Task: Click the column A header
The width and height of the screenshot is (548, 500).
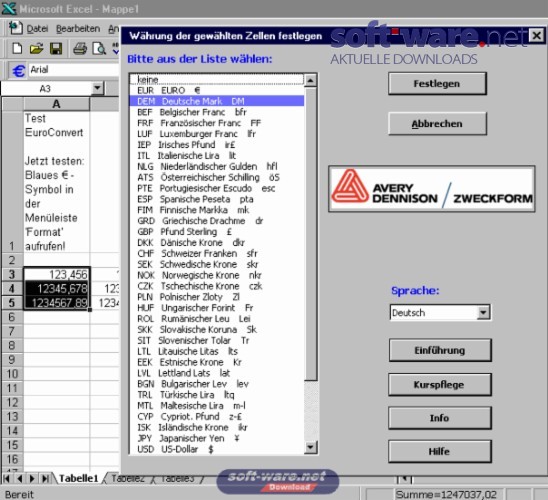Action: click(56, 104)
